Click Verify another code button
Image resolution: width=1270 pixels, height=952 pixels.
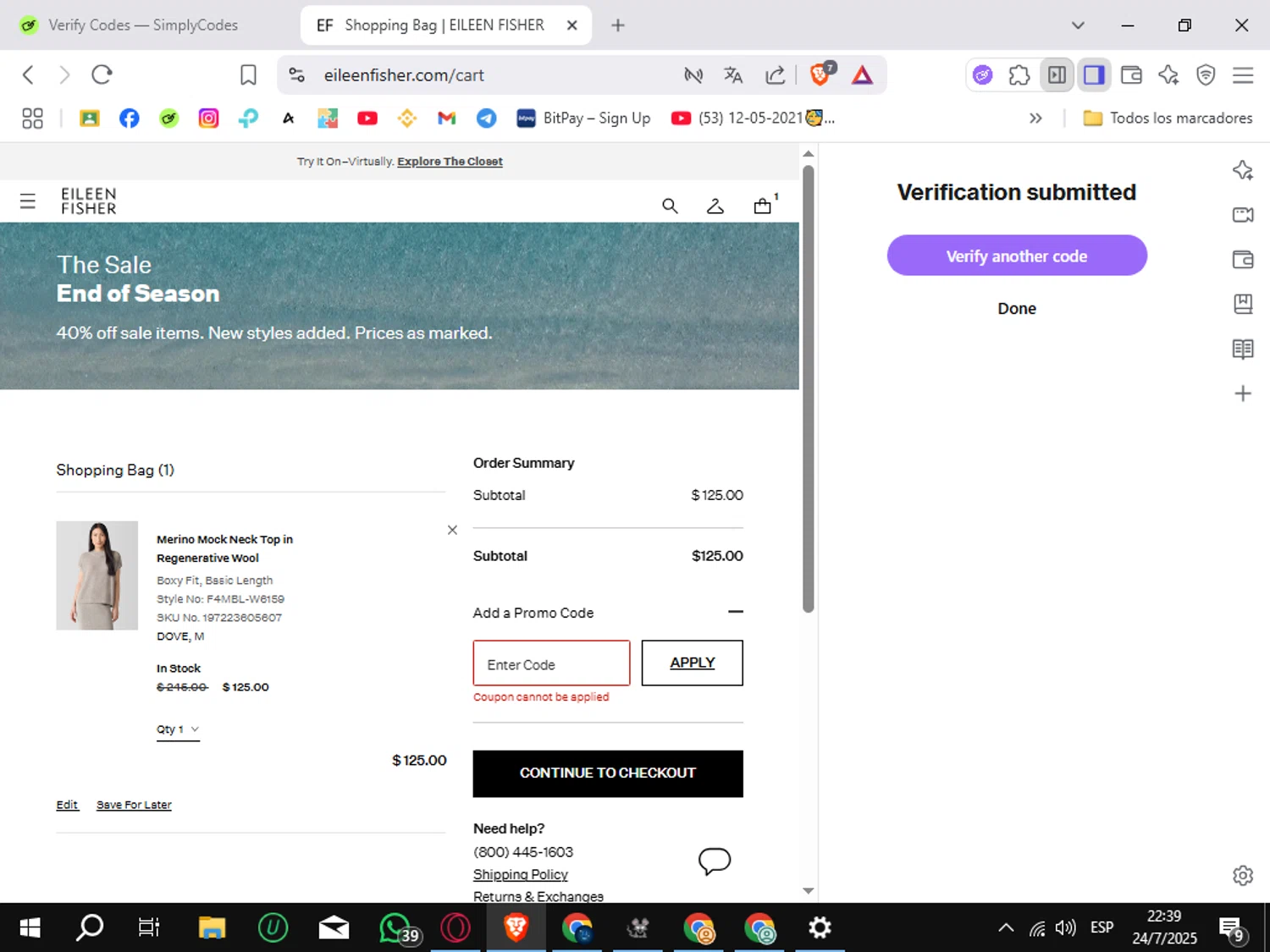1017,256
